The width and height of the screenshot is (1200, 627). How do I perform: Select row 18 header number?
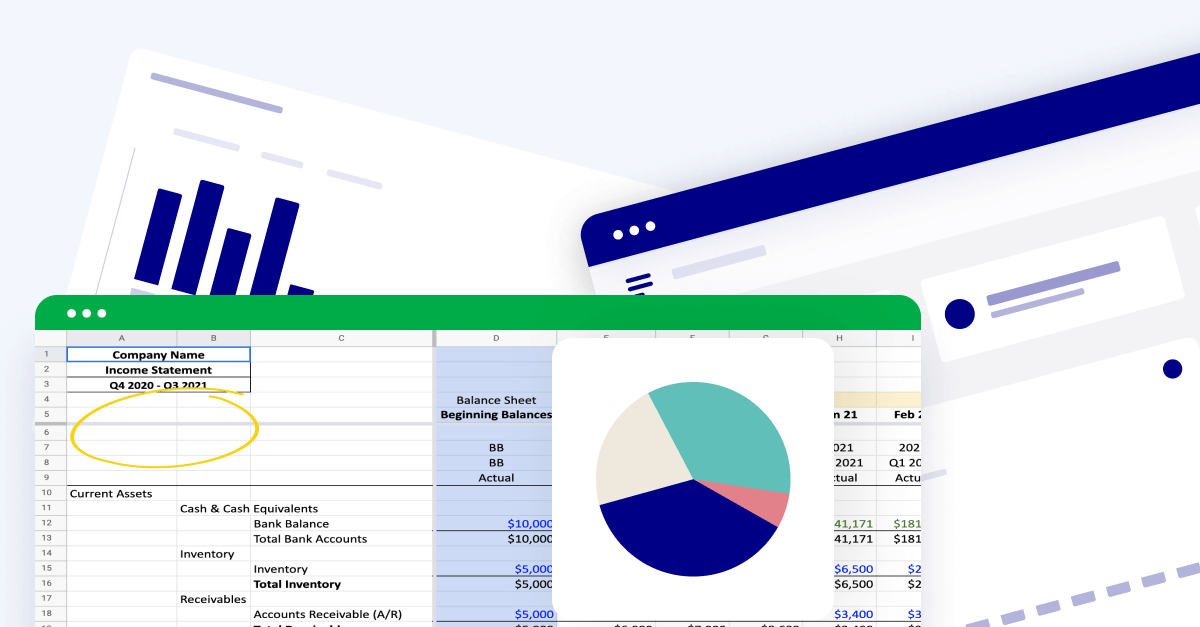point(47,614)
